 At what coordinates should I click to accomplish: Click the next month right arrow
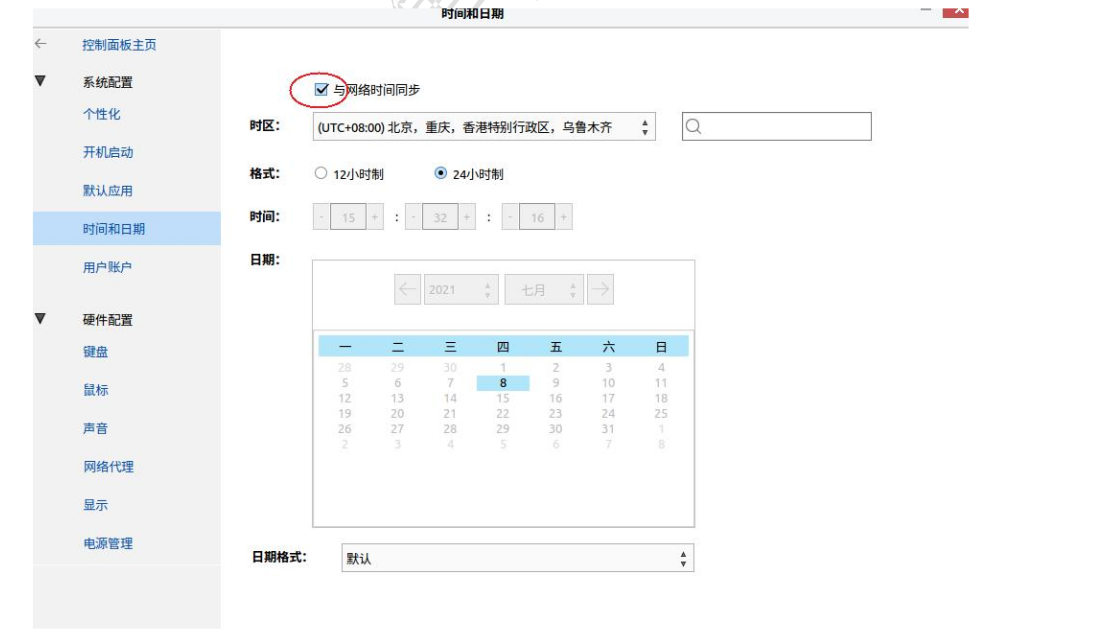[600, 290]
